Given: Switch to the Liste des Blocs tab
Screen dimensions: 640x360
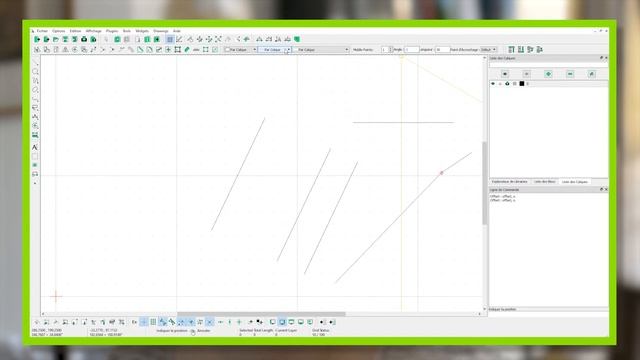Looking at the screenshot, I should pos(545,182).
